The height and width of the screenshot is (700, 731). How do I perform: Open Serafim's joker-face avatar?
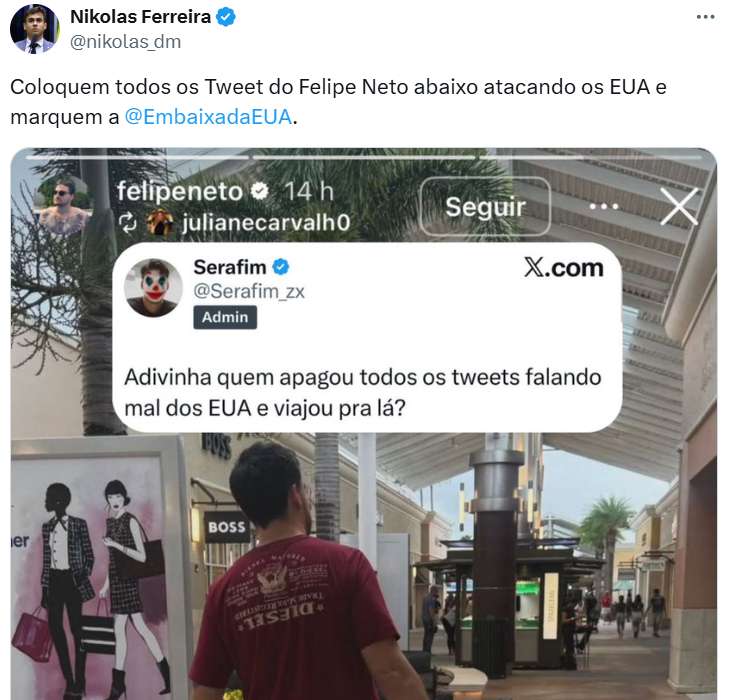tap(153, 288)
